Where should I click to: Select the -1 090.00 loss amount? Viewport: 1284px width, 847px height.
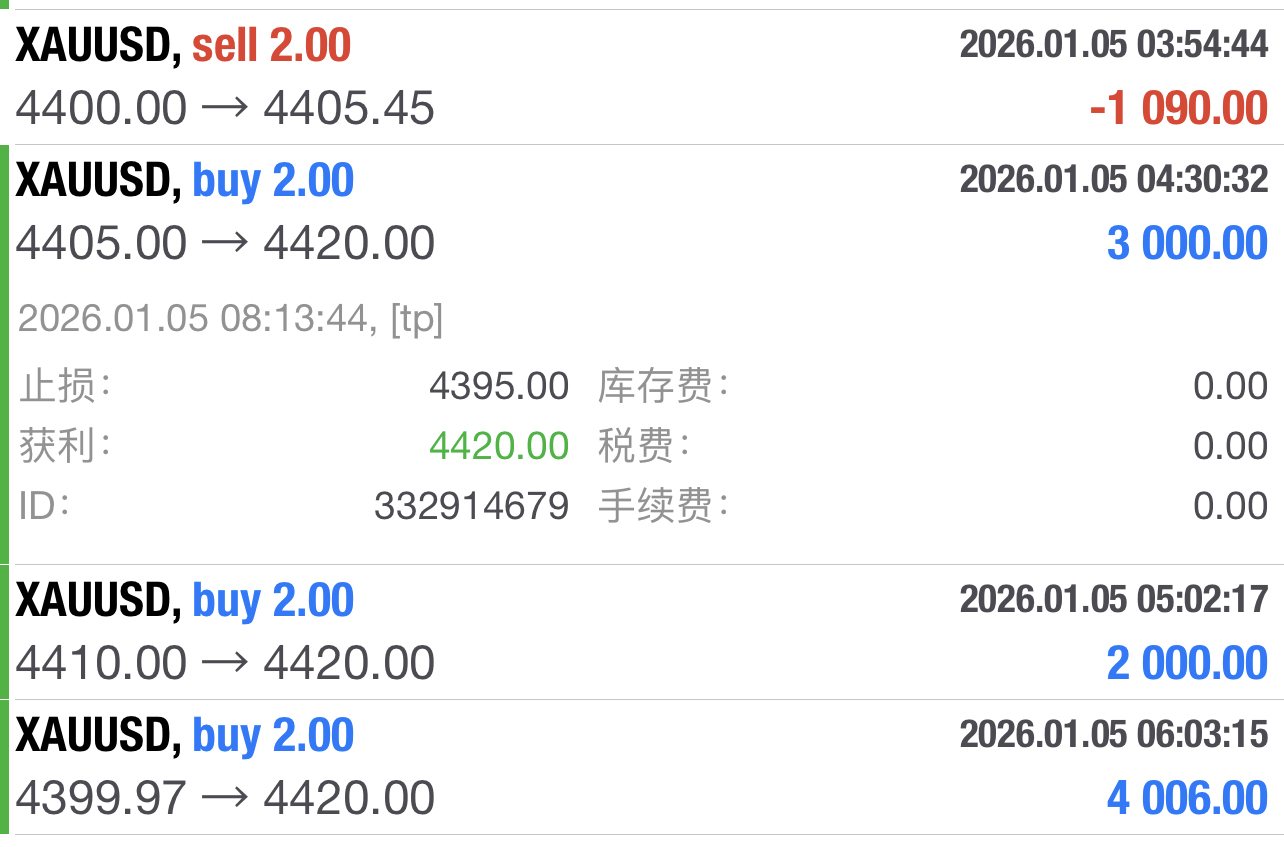click(1178, 108)
